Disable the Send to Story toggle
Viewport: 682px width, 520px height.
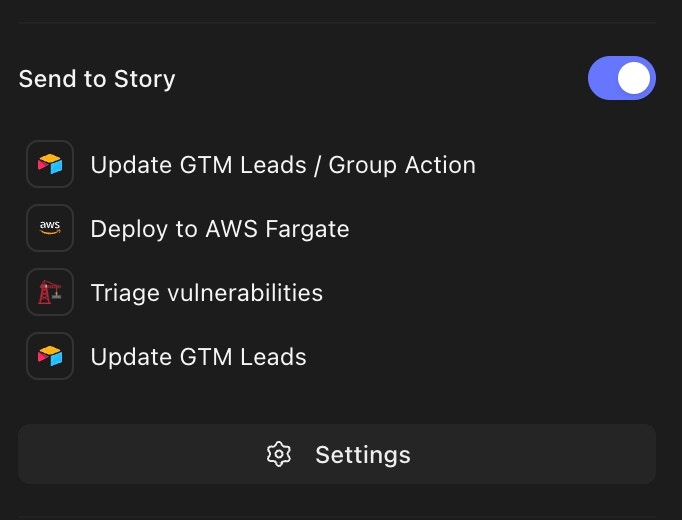[622, 78]
